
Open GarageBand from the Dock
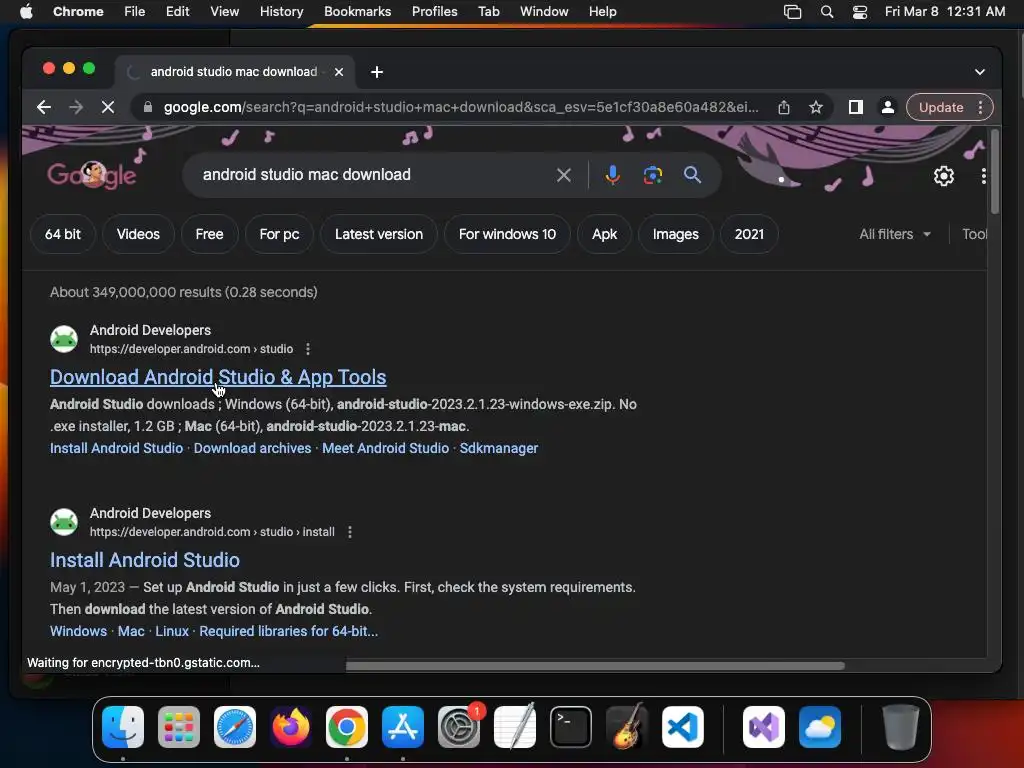click(x=627, y=726)
